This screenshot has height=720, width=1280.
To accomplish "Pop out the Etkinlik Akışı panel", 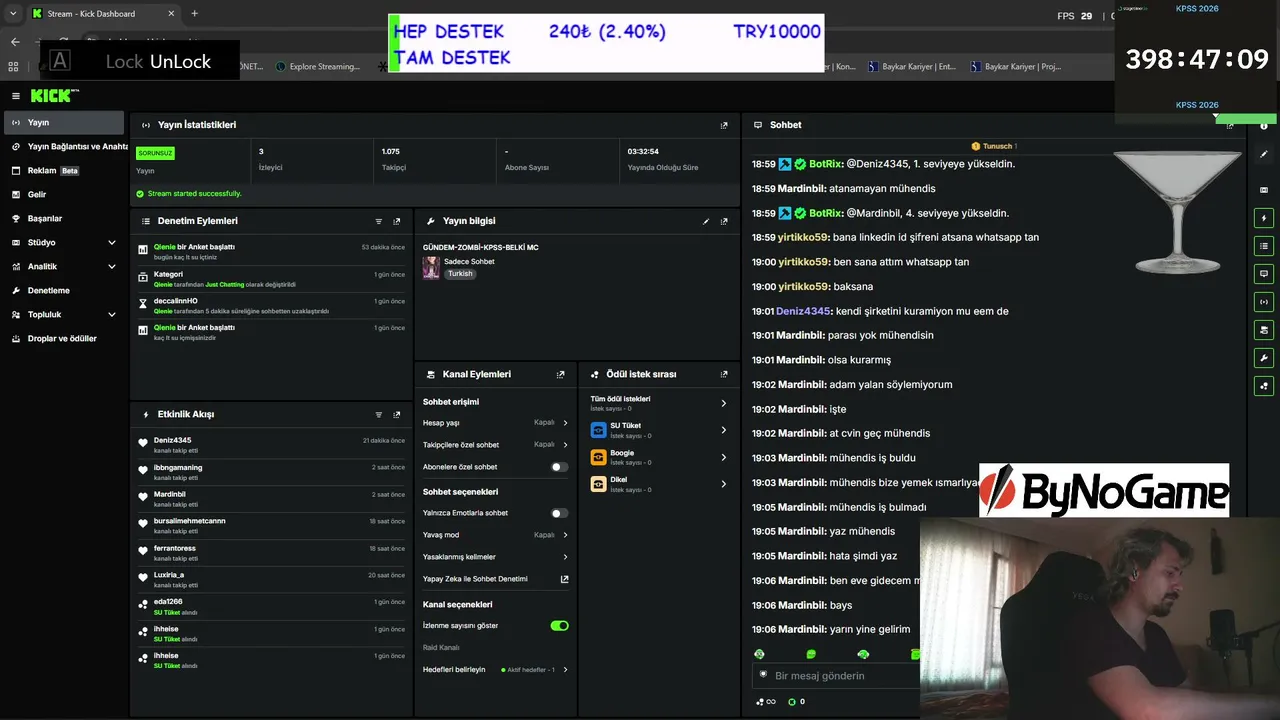I will [397, 414].
